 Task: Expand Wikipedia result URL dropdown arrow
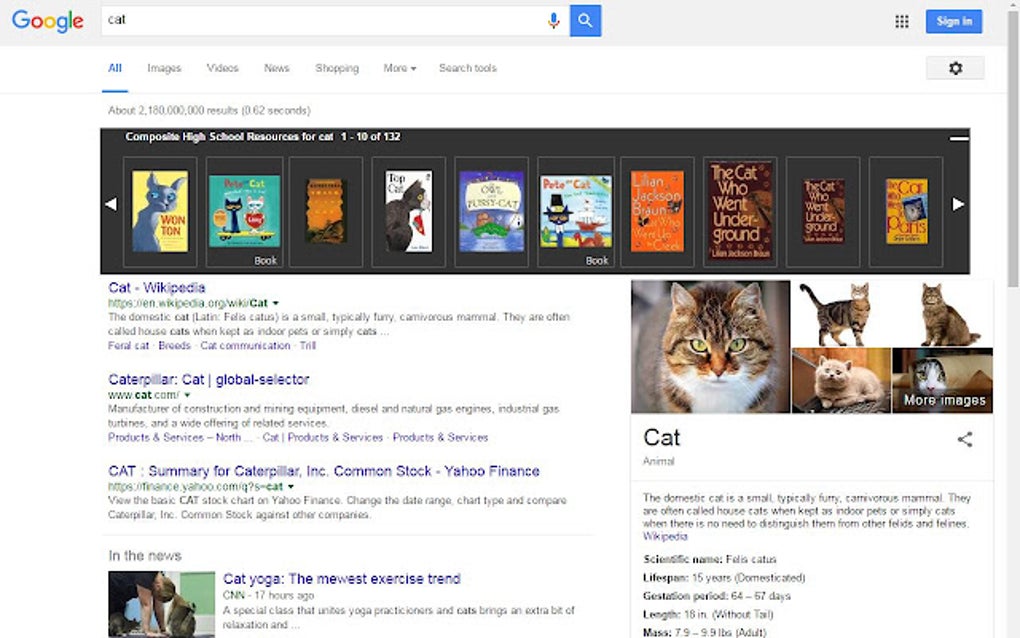point(276,303)
